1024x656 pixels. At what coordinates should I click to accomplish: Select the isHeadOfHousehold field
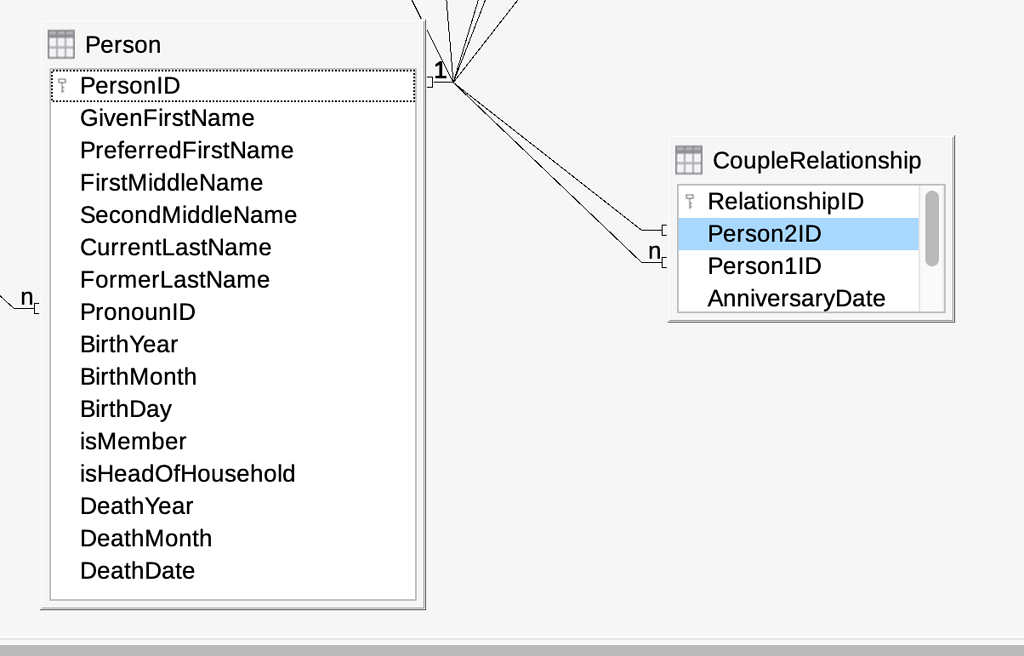coord(188,473)
